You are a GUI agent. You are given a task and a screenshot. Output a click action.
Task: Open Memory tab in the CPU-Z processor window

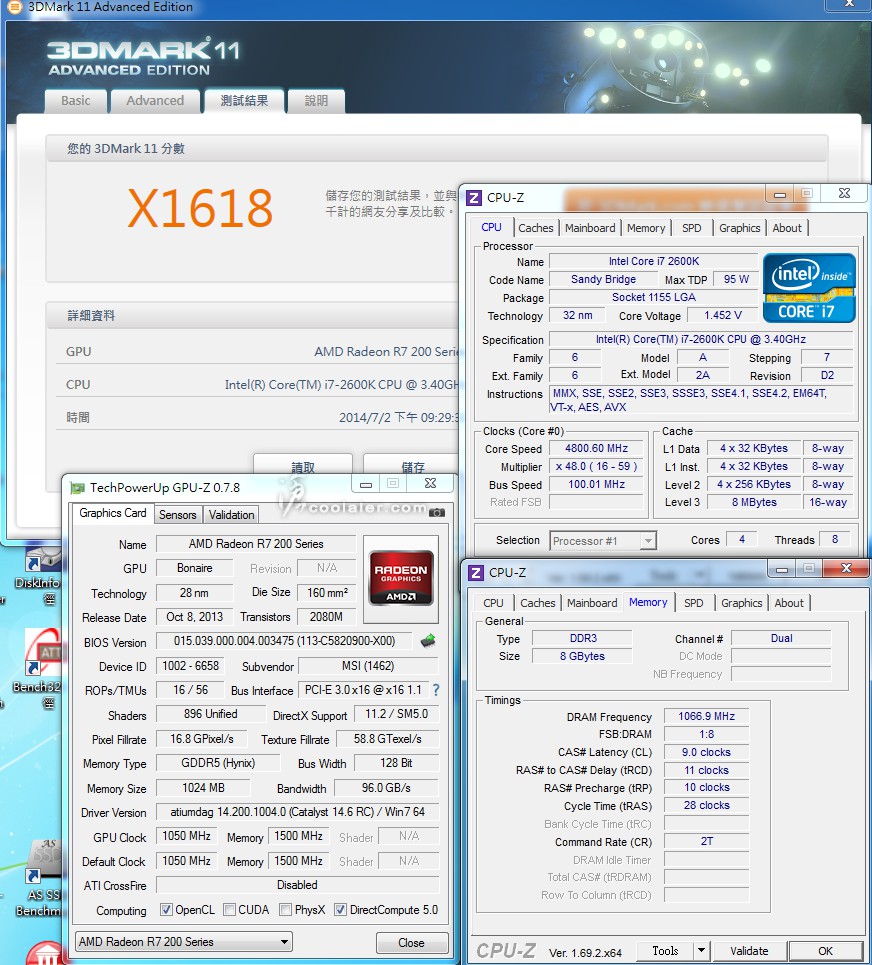[646, 228]
